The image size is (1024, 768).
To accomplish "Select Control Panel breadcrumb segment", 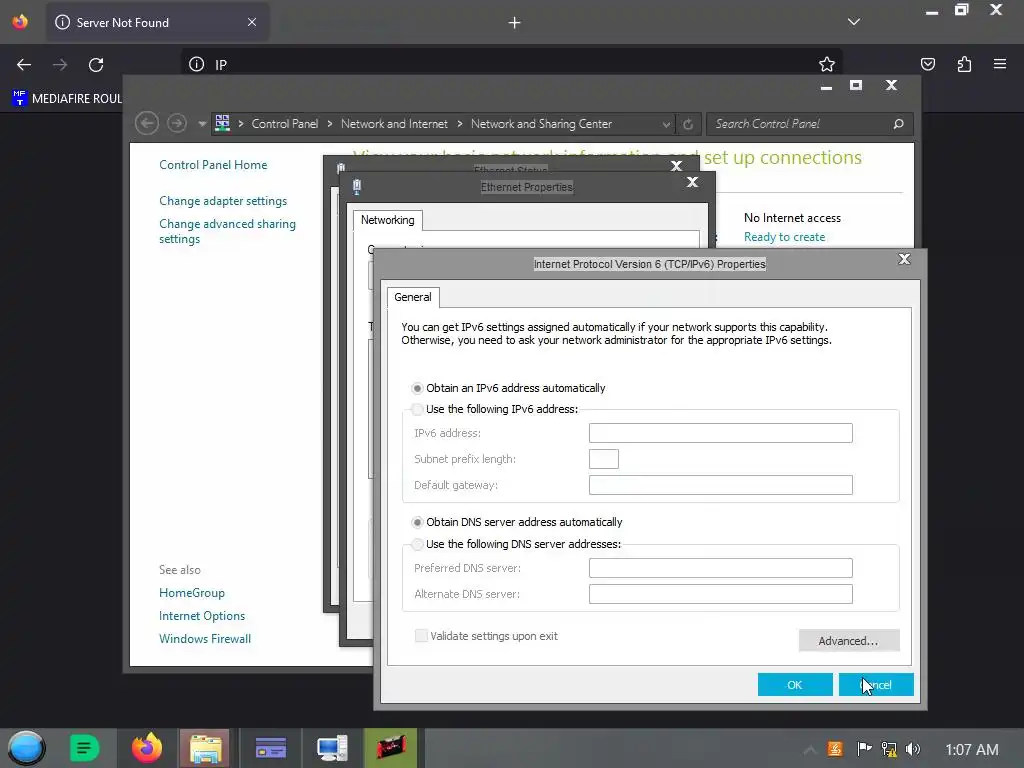I will point(285,124).
